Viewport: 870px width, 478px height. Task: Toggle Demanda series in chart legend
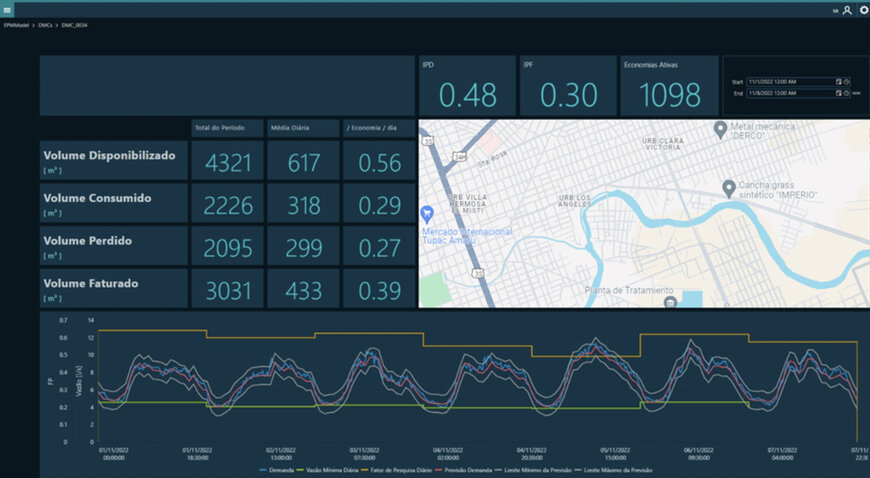(x=277, y=470)
